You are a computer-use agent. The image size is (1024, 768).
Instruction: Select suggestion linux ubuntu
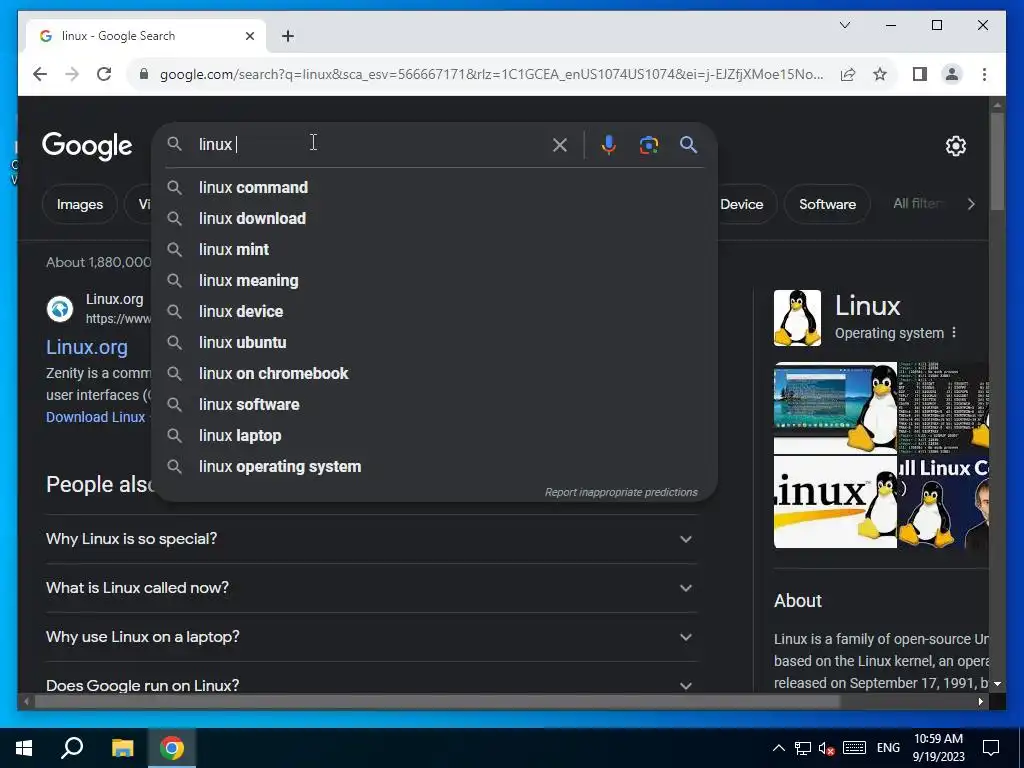[434, 342]
